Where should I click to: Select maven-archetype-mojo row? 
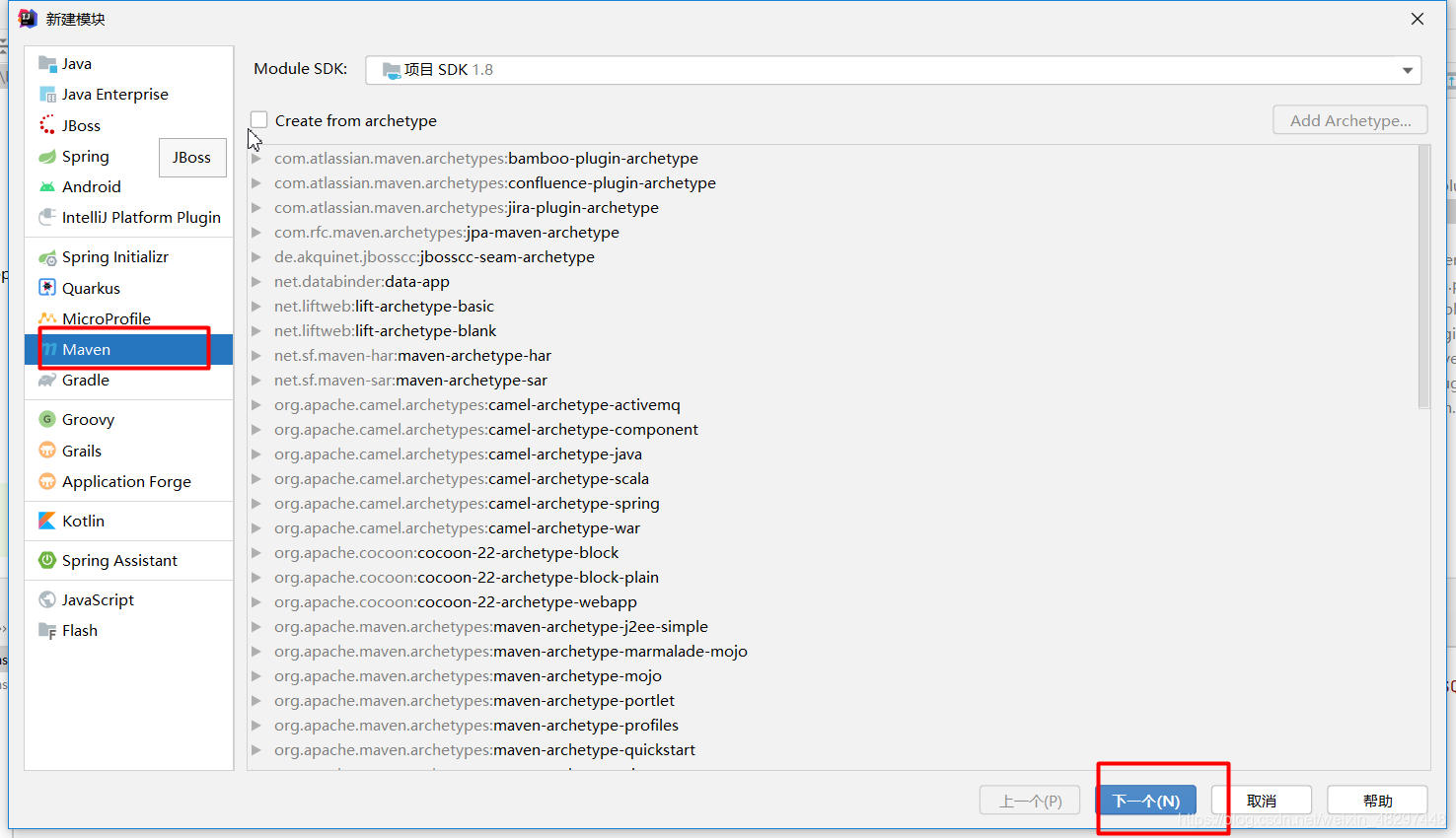tap(833, 676)
